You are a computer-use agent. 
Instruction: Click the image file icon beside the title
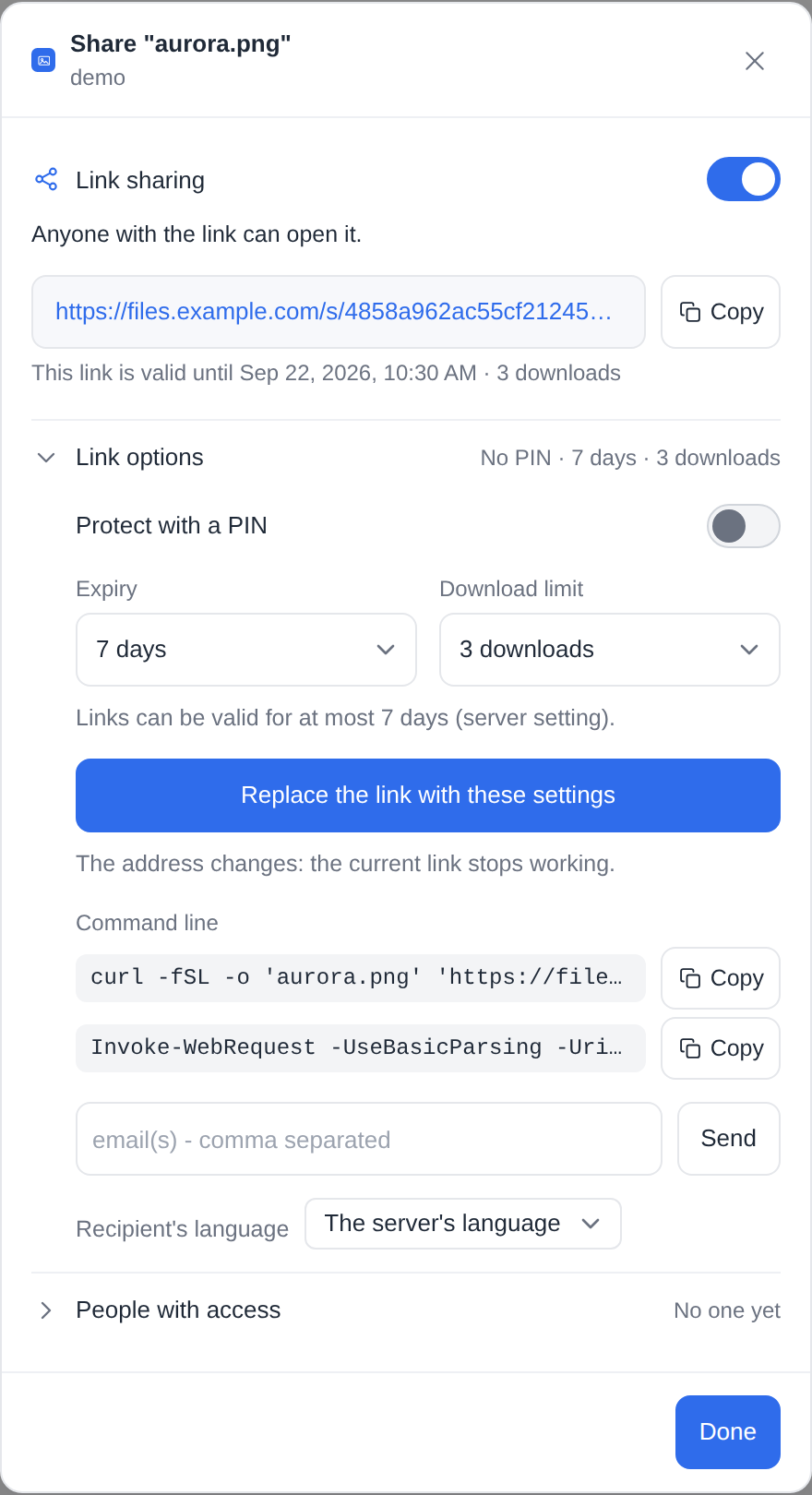point(43,60)
